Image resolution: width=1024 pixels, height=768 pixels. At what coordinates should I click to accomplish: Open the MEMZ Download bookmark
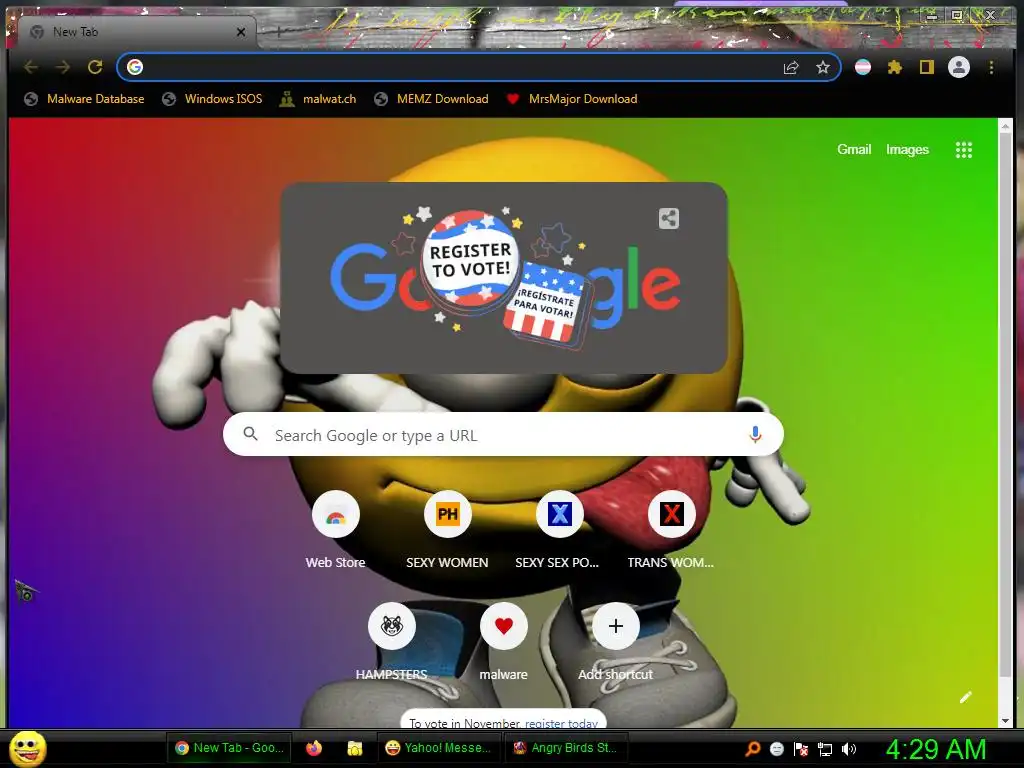coord(432,99)
